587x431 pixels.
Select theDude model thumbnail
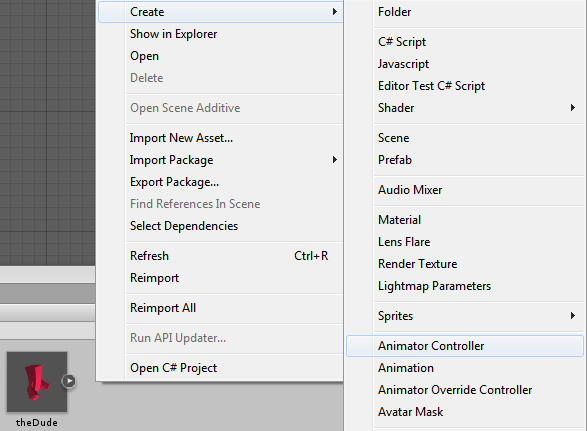(37, 382)
